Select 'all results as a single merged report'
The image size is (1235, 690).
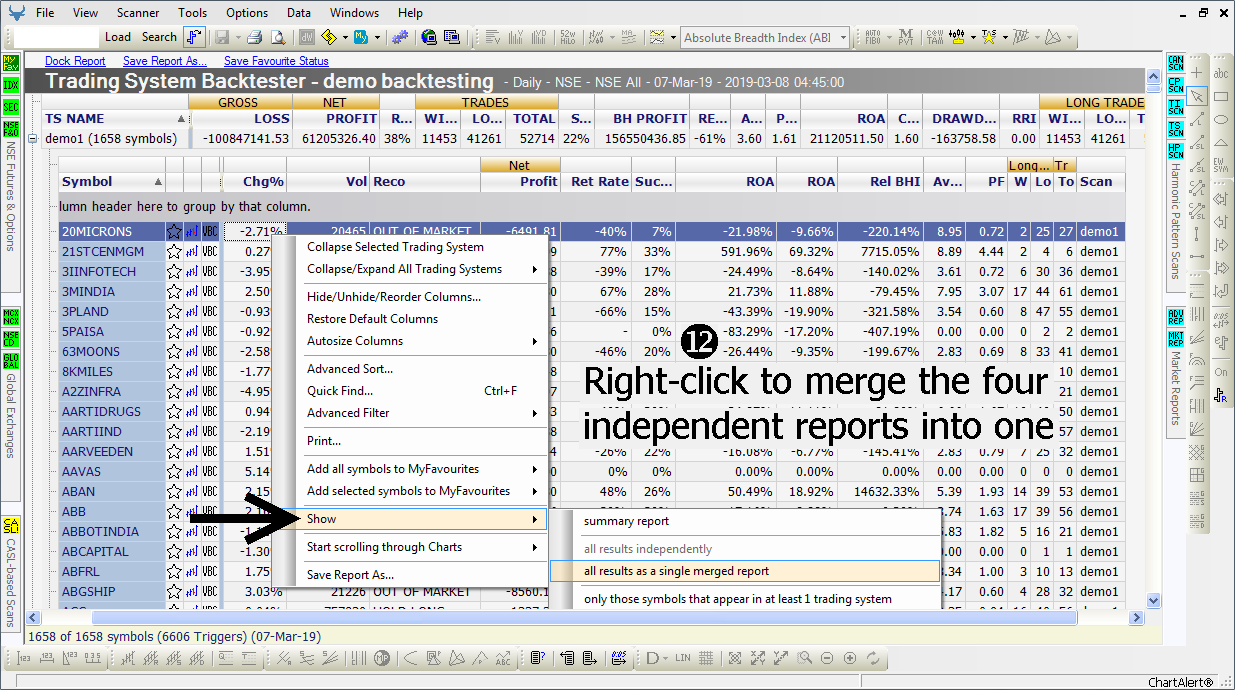(x=745, y=571)
